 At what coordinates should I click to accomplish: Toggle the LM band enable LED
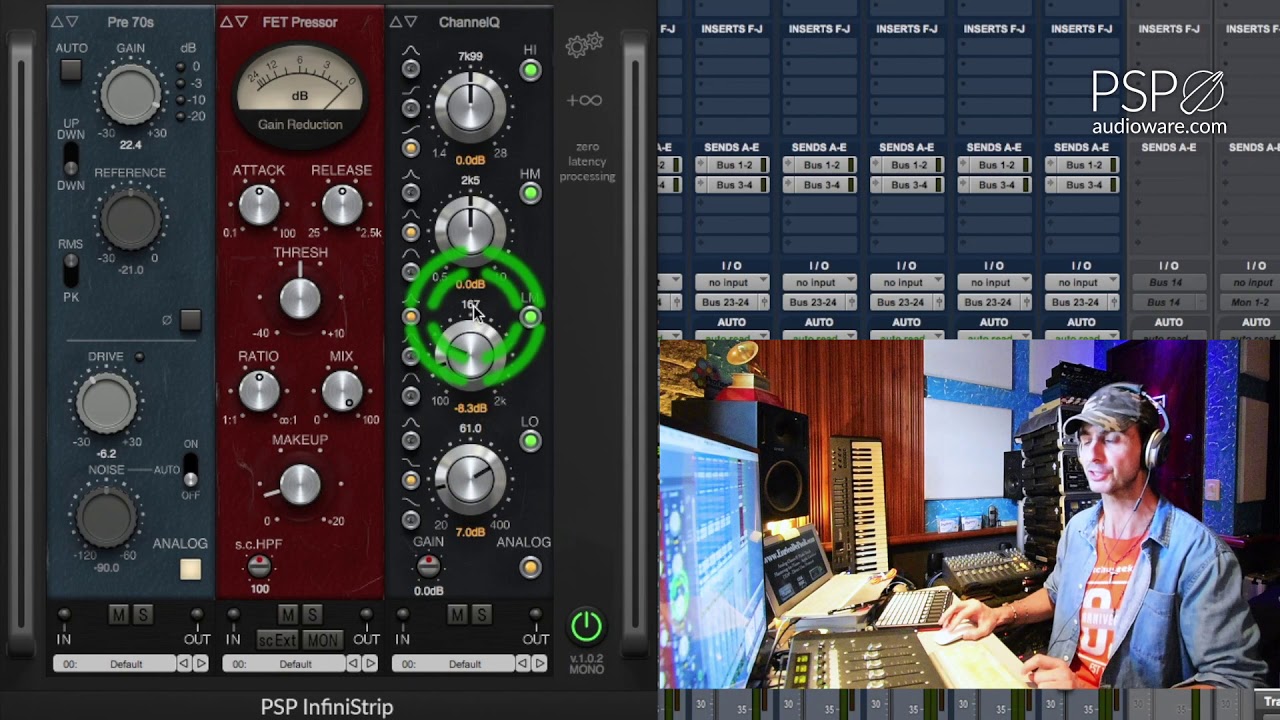(530, 317)
